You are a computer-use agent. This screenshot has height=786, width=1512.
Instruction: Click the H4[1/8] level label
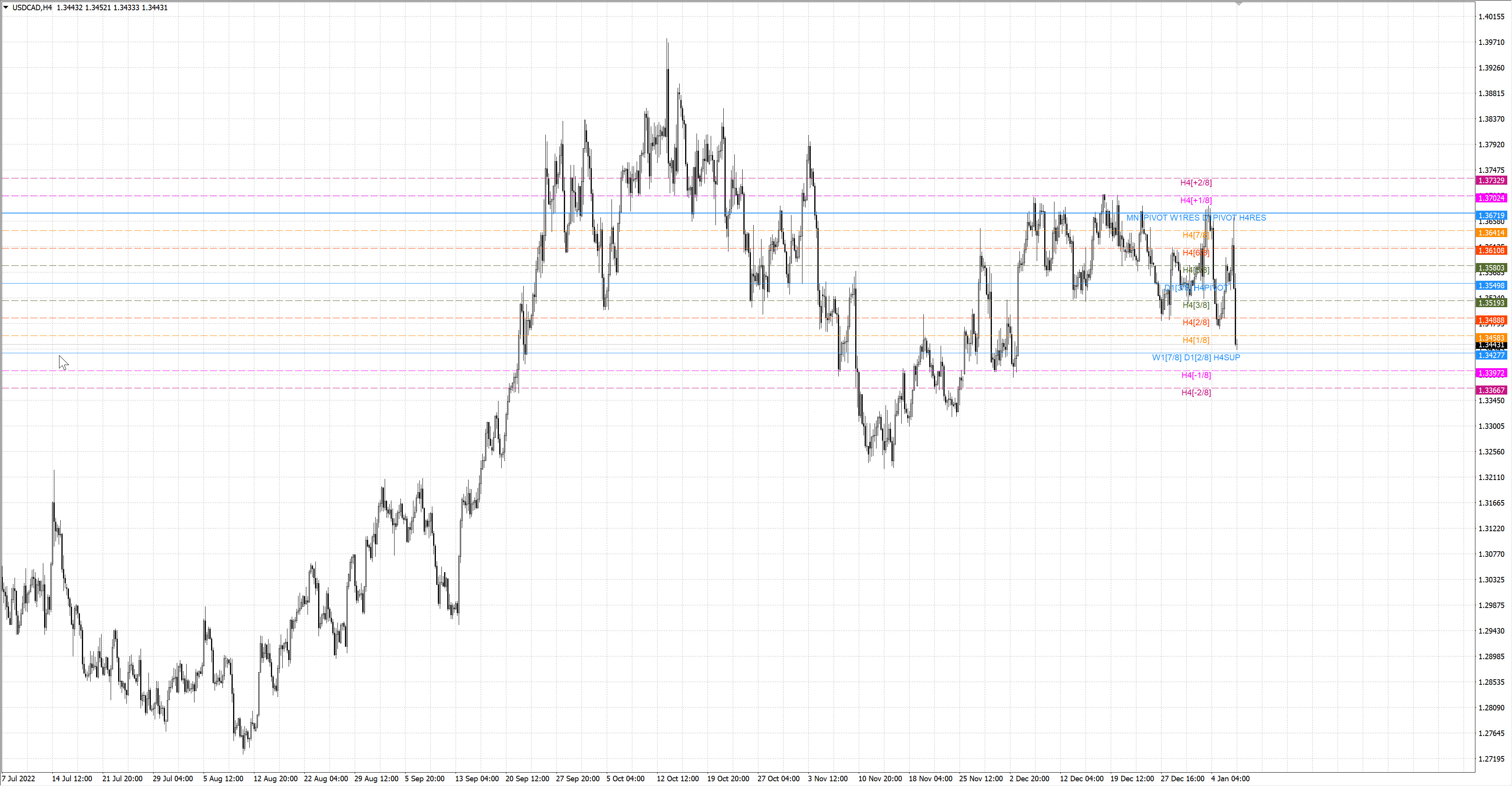(x=1196, y=340)
